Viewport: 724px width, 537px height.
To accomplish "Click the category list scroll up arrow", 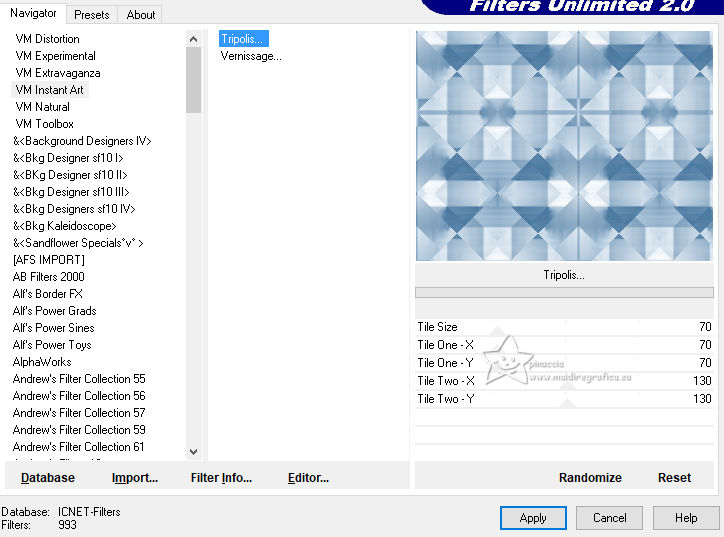I will tap(193, 39).
